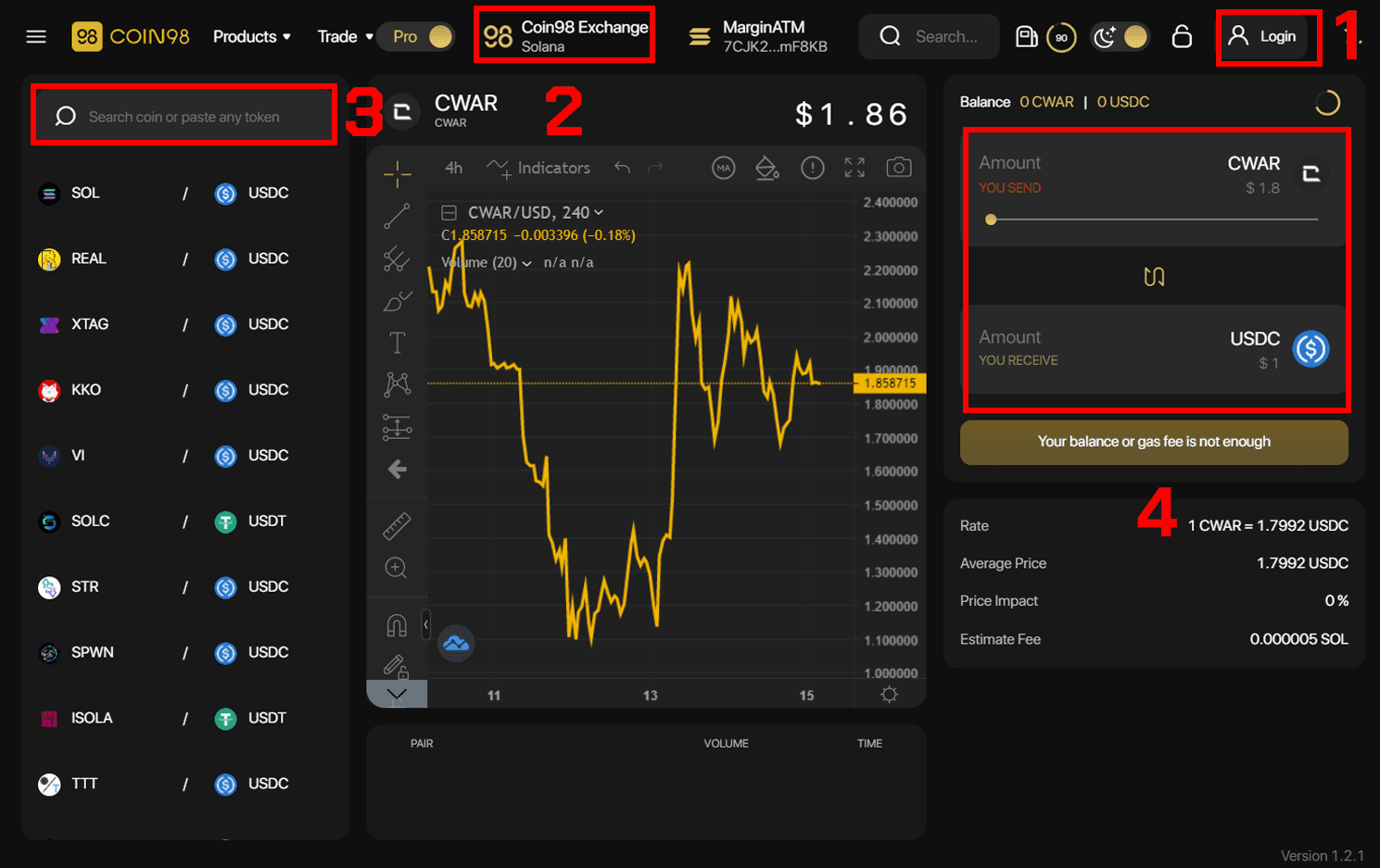Select MarginATM wallet entry

coord(758,37)
